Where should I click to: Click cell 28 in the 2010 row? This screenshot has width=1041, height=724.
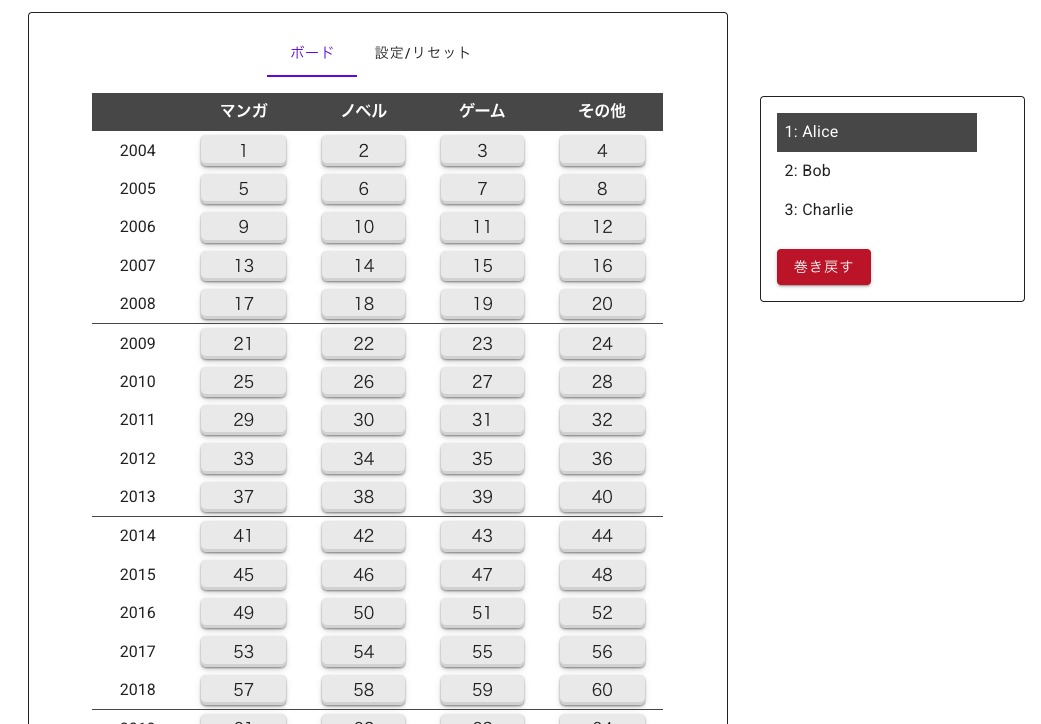602,382
